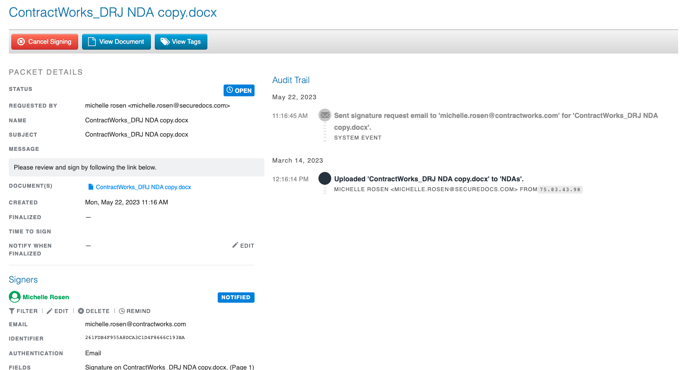Click the document file icon beside link

(x=91, y=187)
